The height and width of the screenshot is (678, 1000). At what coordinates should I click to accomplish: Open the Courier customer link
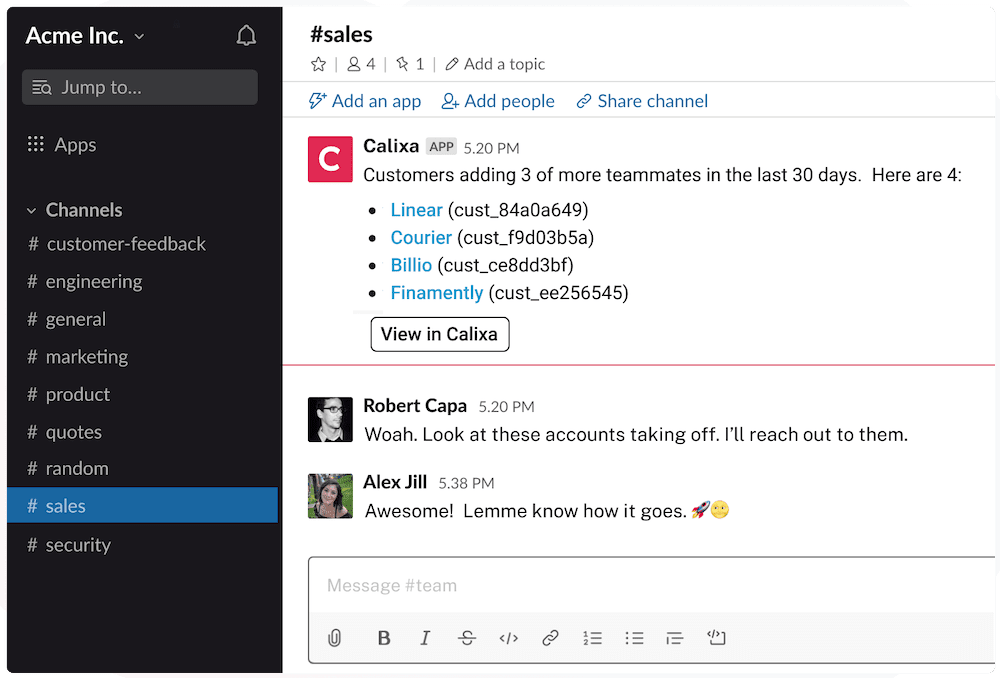[x=421, y=237]
